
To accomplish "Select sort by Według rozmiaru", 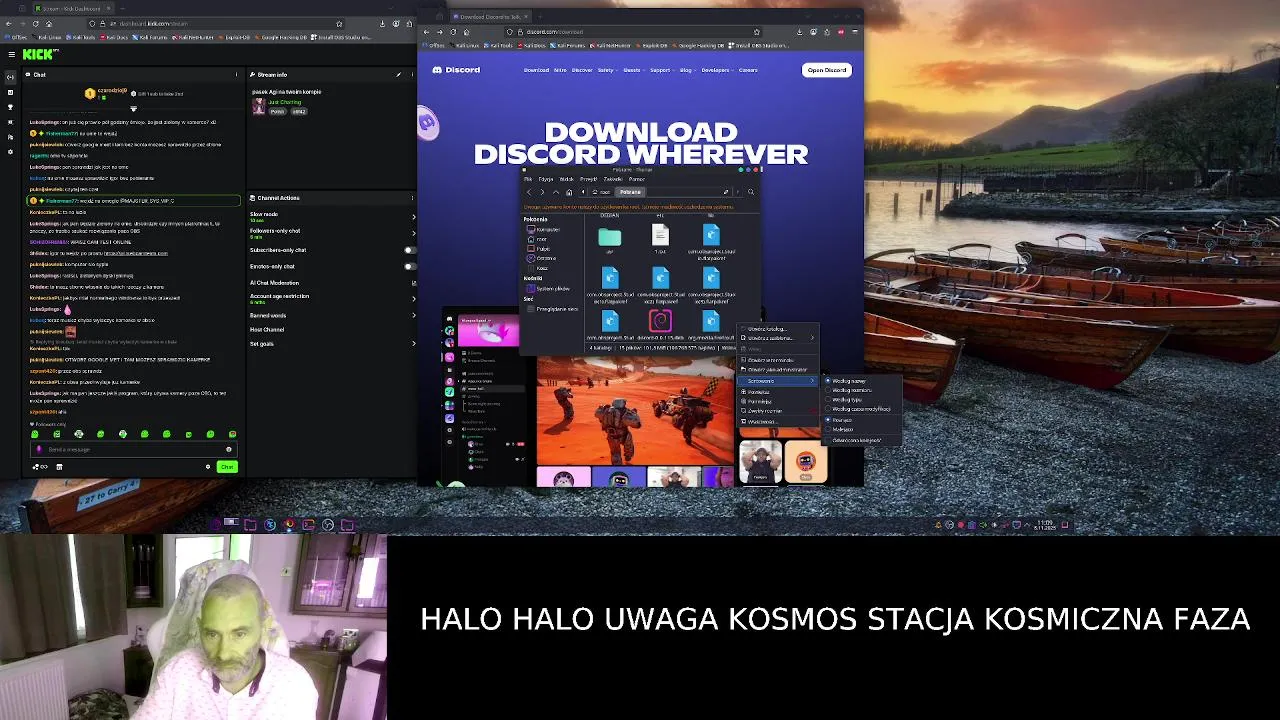I will coord(851,390).
